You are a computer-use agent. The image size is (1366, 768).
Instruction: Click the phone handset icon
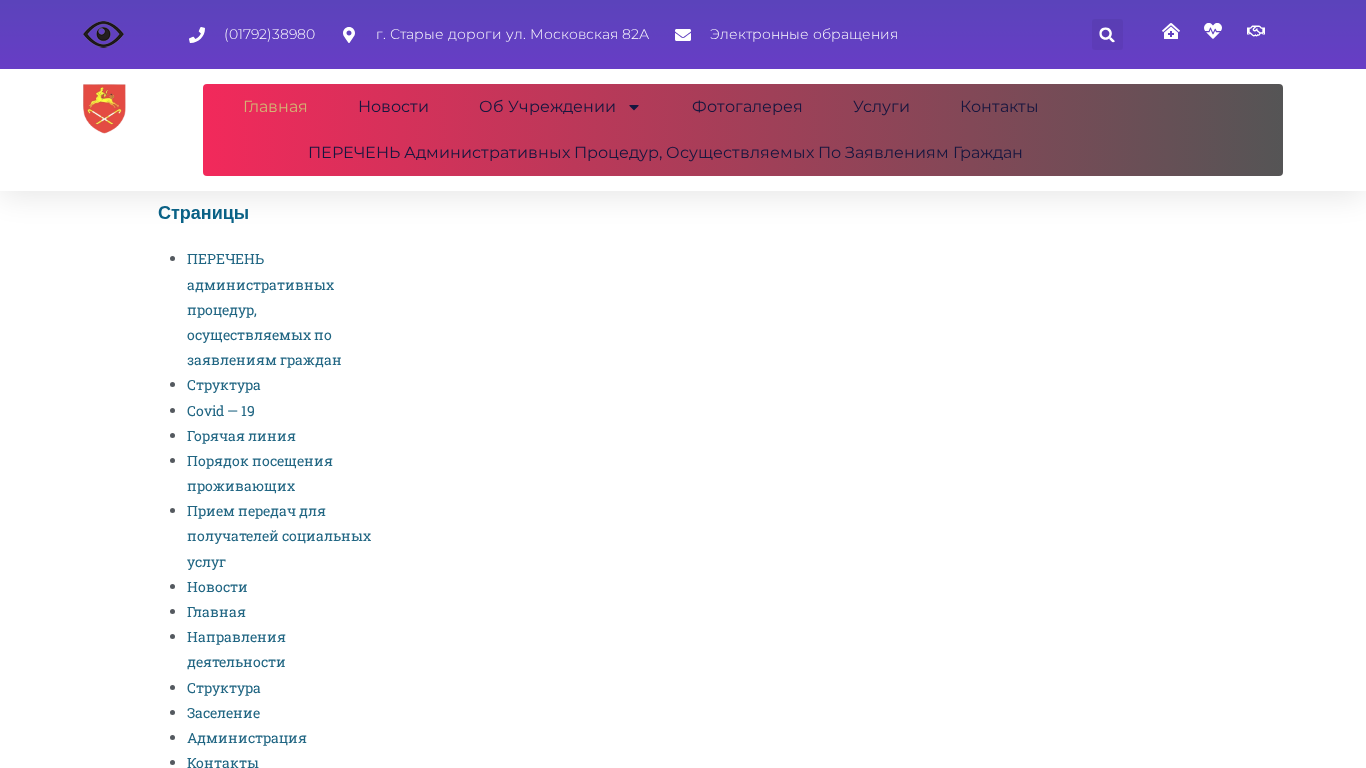[x=197, y=35]
